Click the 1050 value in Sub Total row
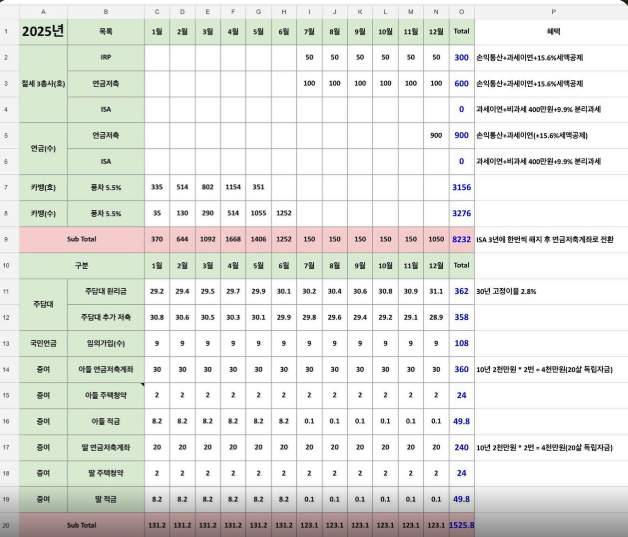The width and height of the screenshot is (628, 537). pos(436,239)
